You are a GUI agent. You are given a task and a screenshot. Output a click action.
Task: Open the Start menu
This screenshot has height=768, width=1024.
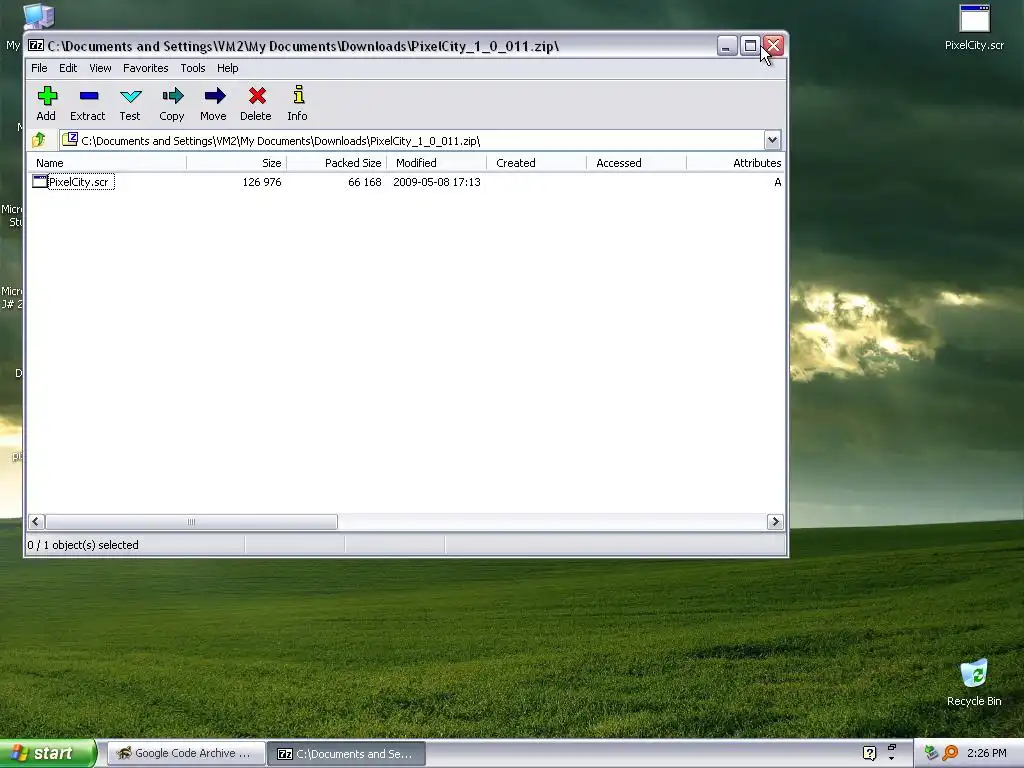(48, 753)
